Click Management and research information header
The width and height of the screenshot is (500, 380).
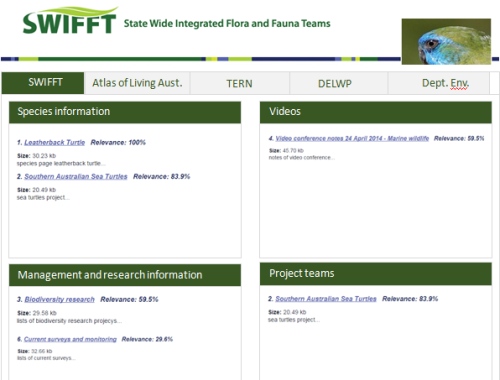coord(125,275)
